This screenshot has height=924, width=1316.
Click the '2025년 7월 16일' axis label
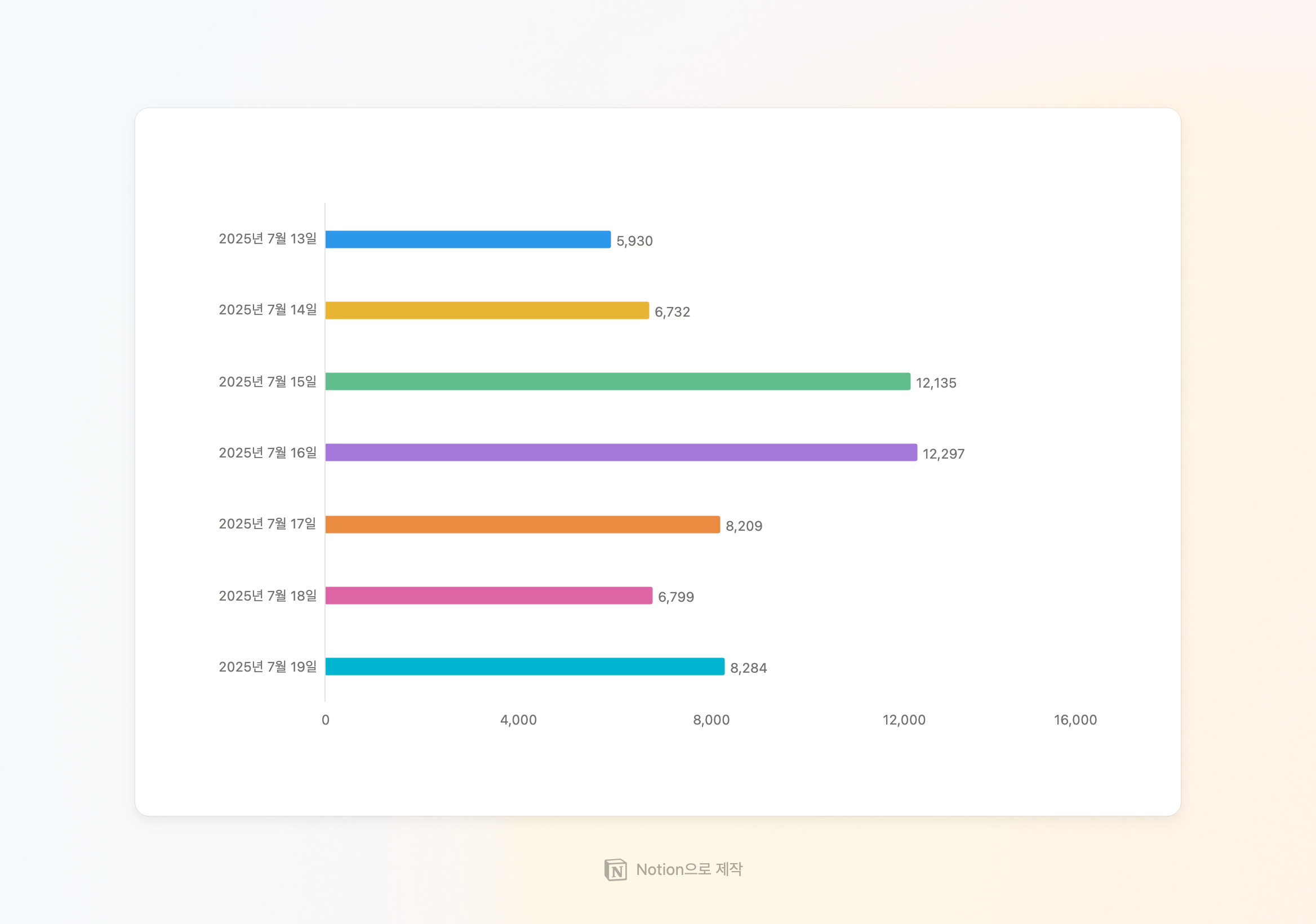268,453
